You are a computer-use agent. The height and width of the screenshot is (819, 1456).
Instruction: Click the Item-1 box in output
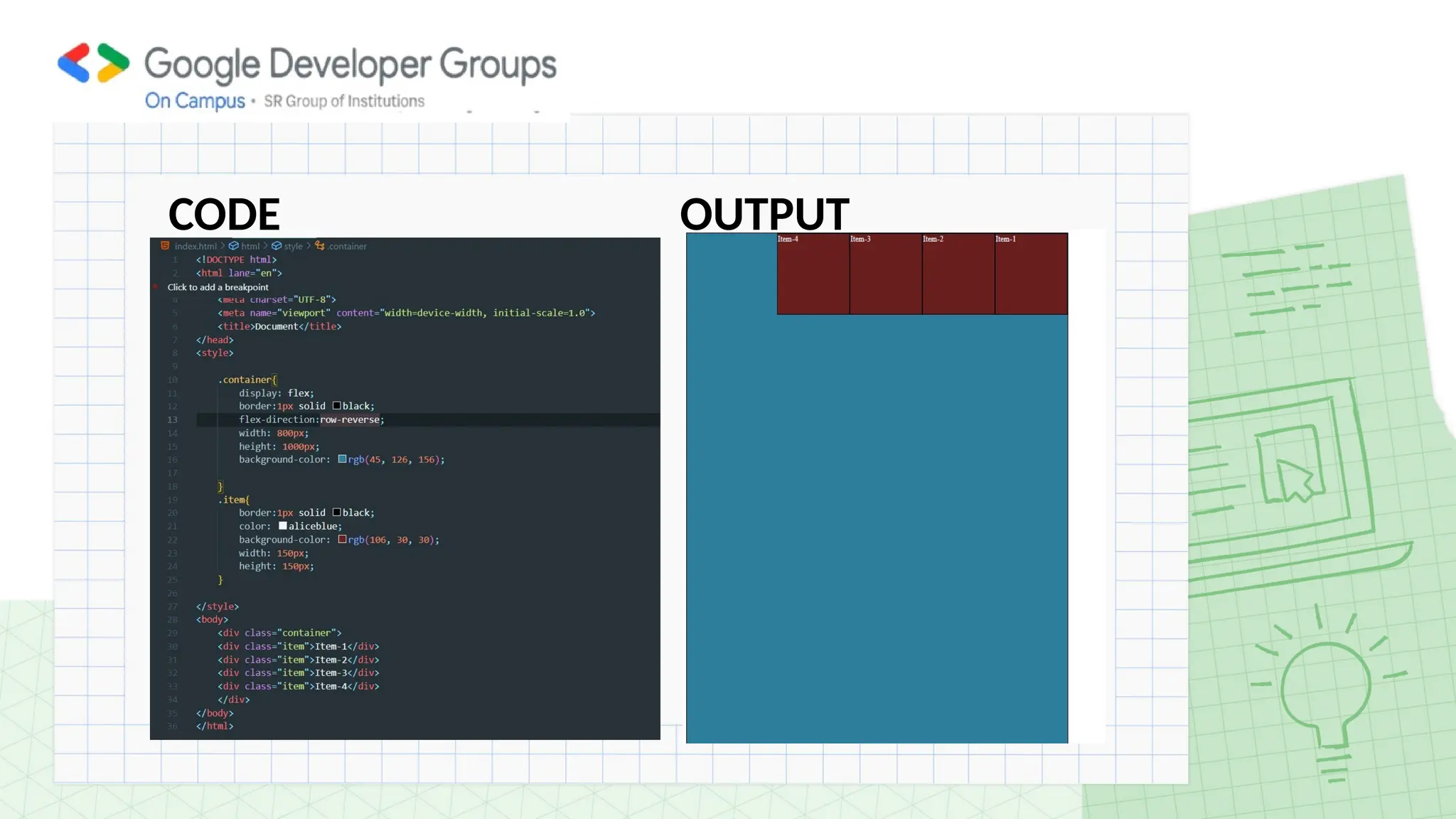(x=1031, y=274)
